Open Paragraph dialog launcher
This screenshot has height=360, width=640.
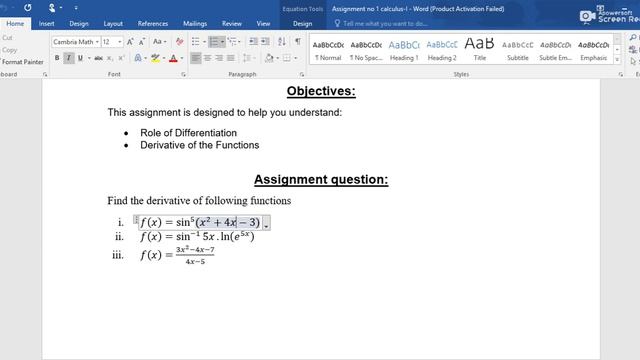coord(302,75)
